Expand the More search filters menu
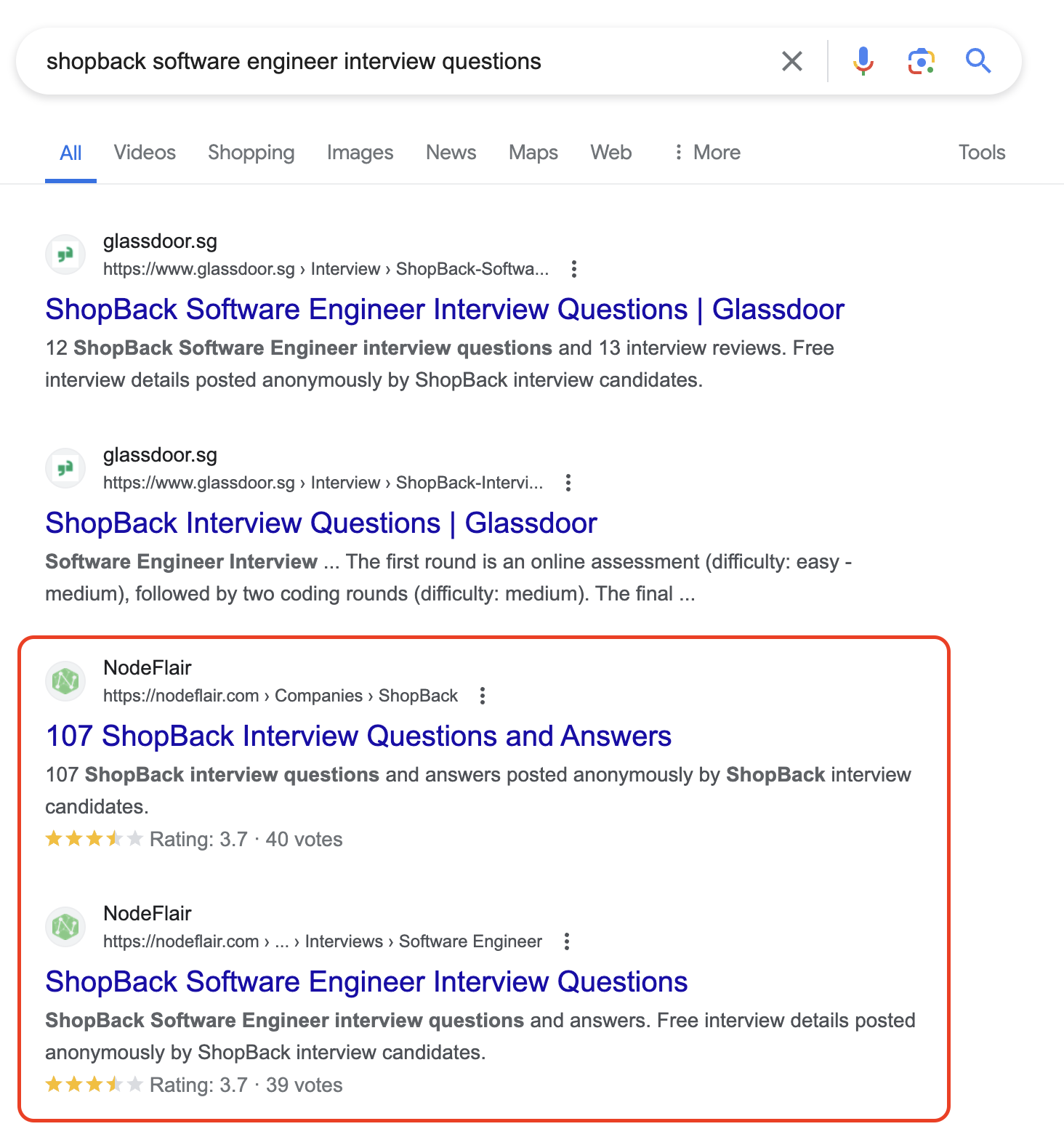The width and height of the screenshot is (1064, 1137). pyautogui.click(x=706, y=153)
